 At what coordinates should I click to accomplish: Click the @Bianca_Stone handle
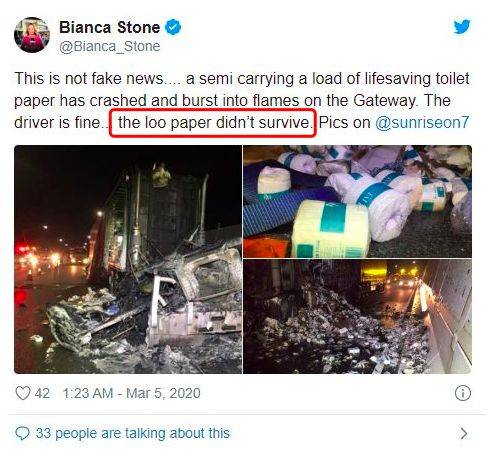(110, 46)
